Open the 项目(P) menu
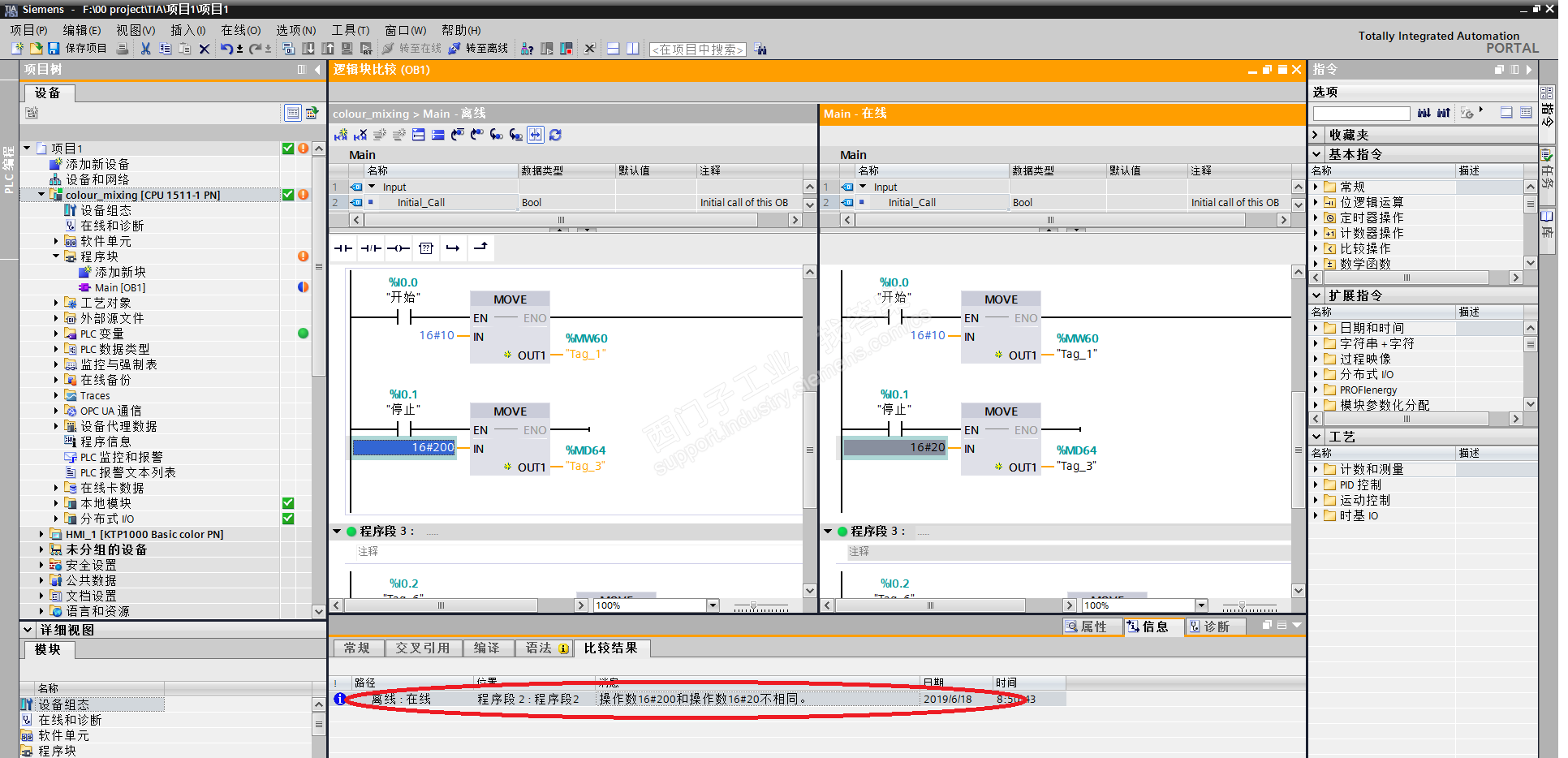The height and width of the screenshot is (758, 1568). [x=28, y=30]
